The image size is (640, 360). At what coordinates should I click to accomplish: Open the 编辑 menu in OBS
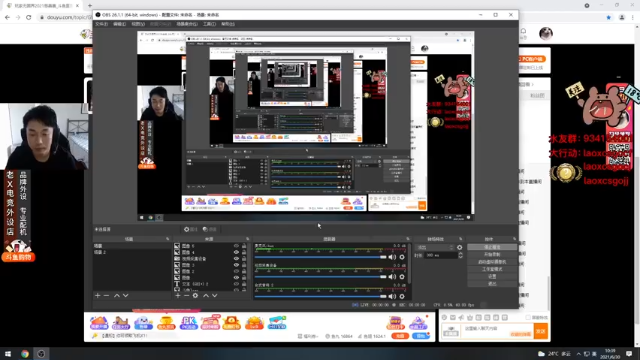pyautogui.click(x=119, y=24)
